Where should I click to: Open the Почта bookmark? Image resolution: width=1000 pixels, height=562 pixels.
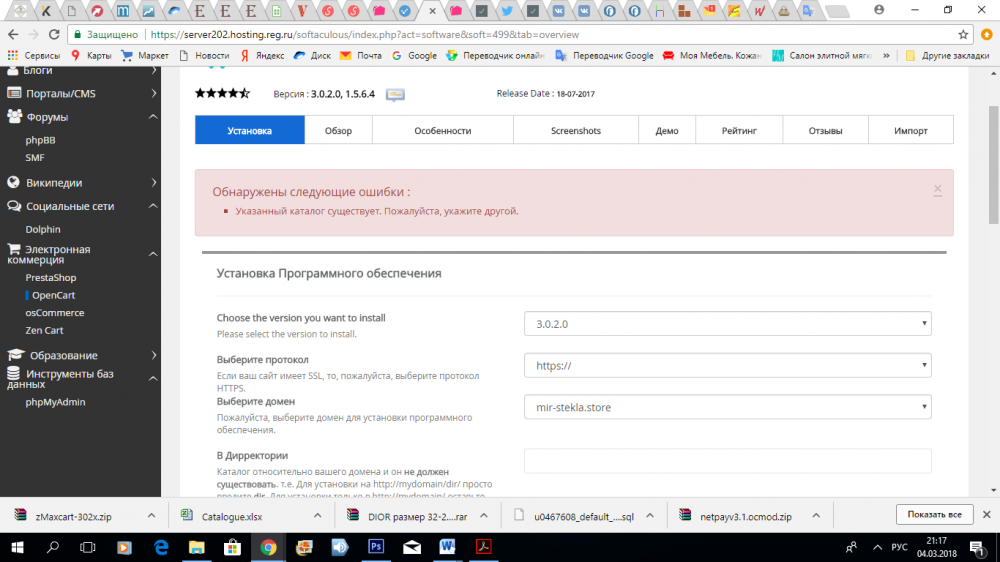click(361, 55)
